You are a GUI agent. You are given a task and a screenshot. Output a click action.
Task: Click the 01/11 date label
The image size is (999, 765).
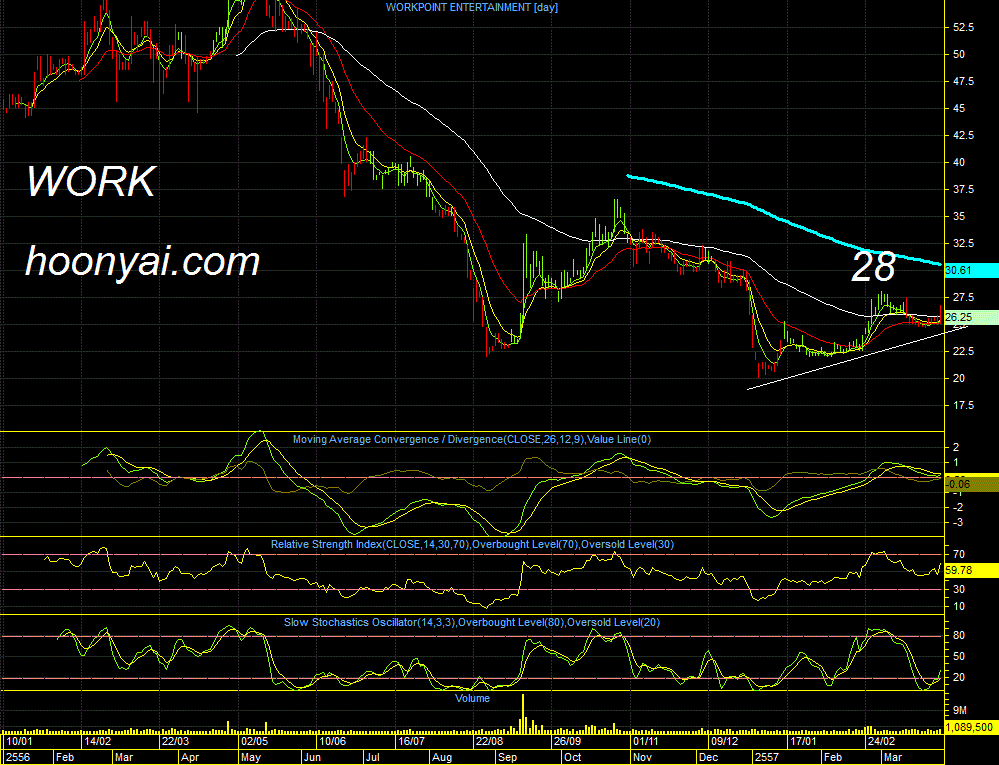[646, 742]
